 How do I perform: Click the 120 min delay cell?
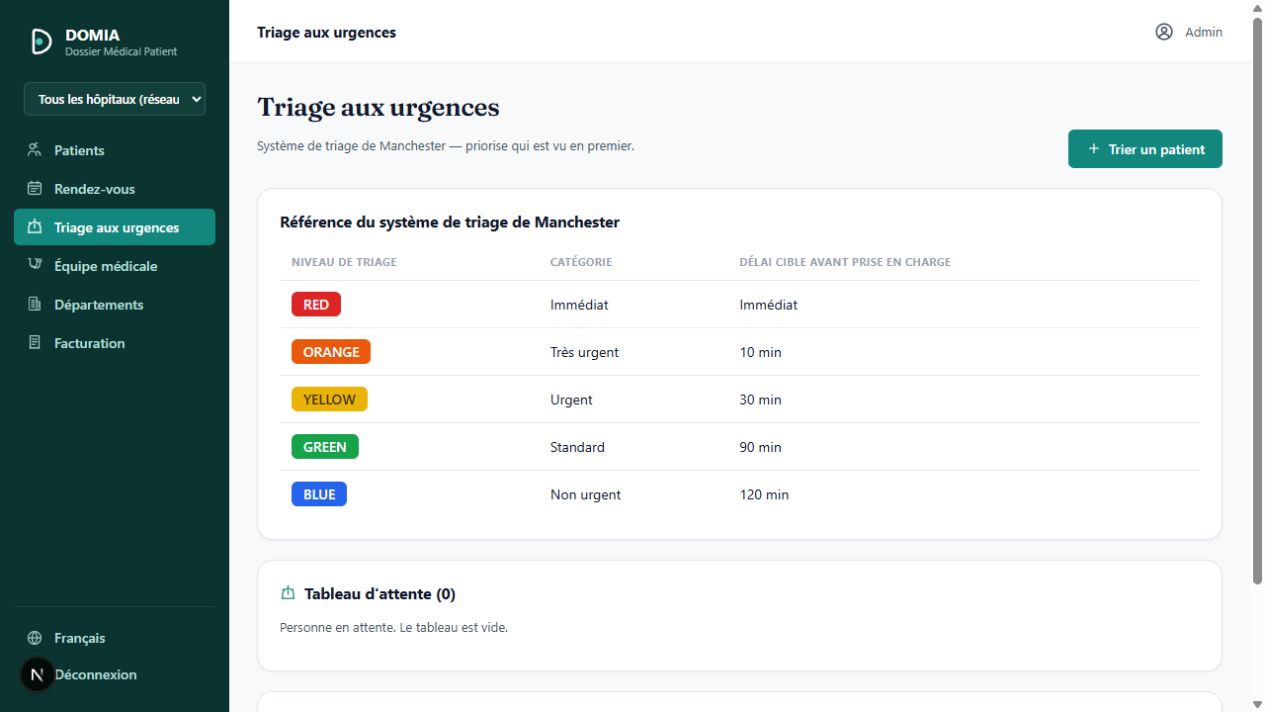(x=764, y=495)
